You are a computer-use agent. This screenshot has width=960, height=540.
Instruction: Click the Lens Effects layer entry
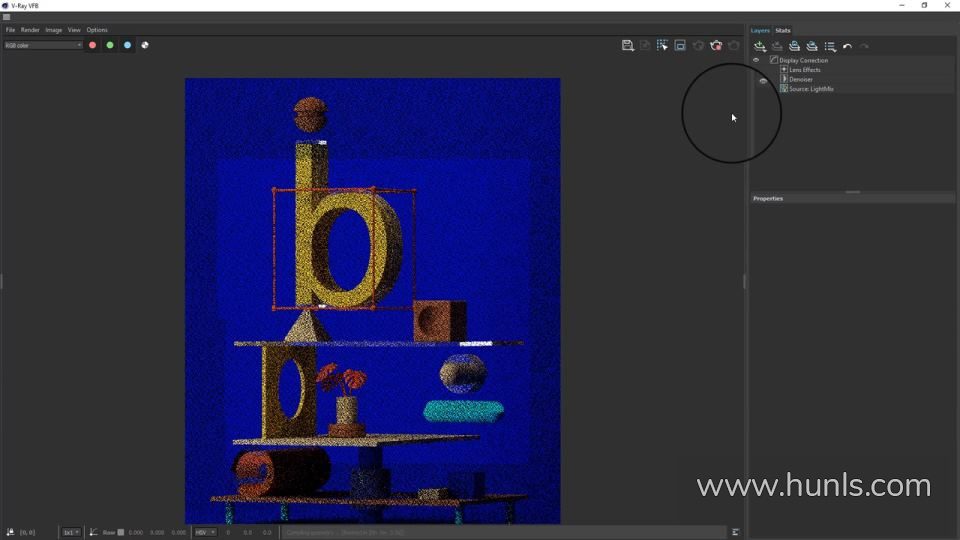coord(805,70)
